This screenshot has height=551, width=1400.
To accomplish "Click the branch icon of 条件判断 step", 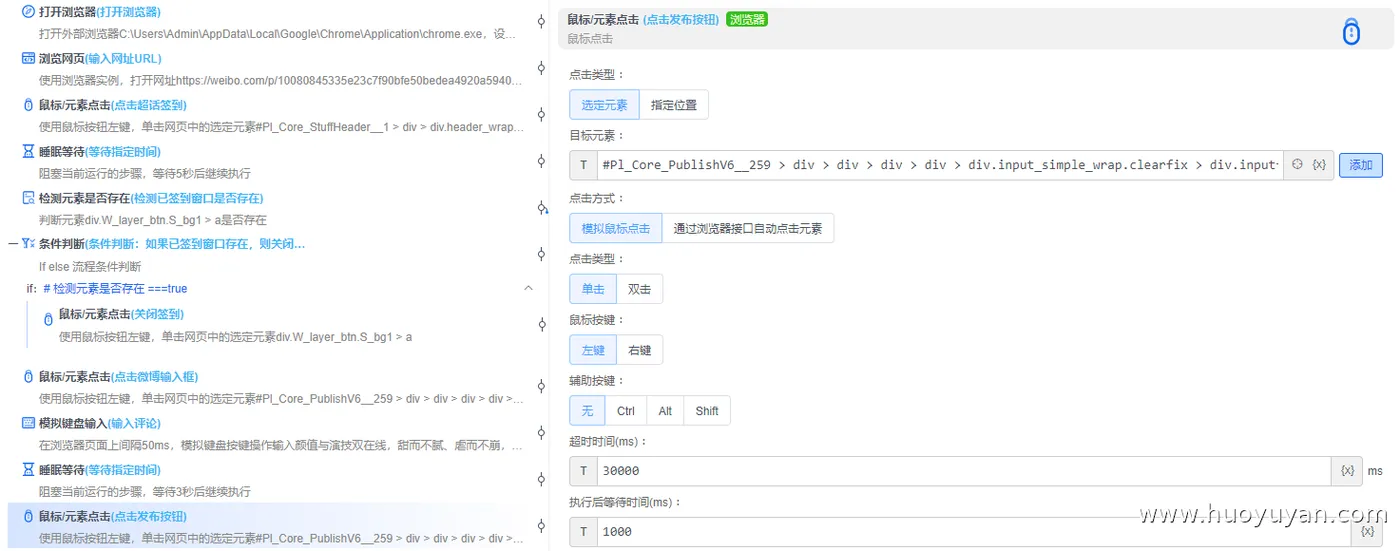I will coord(28,244).
